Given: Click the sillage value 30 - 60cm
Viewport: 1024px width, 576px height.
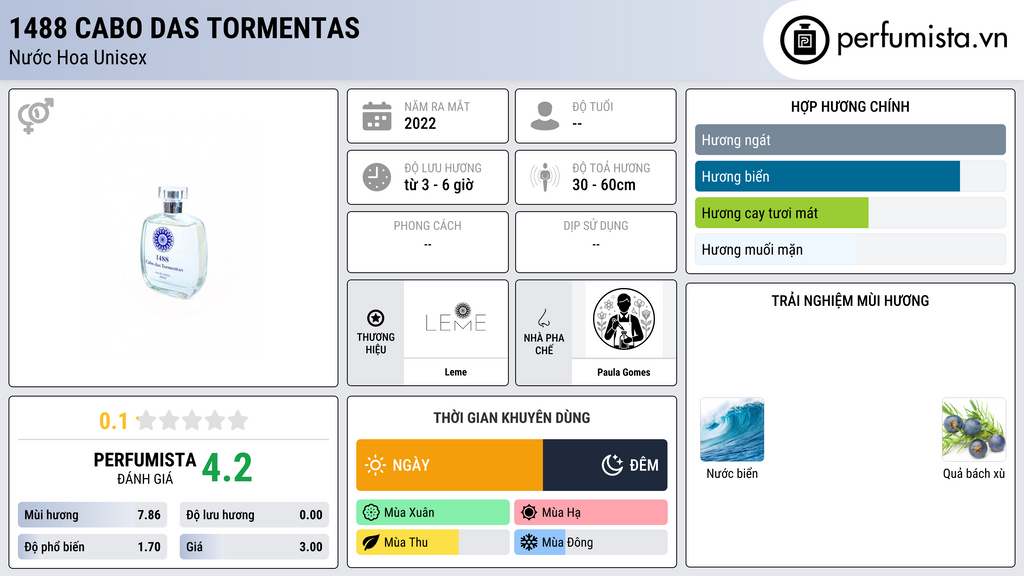Looking at the screenshot, I should click(604, 185).
